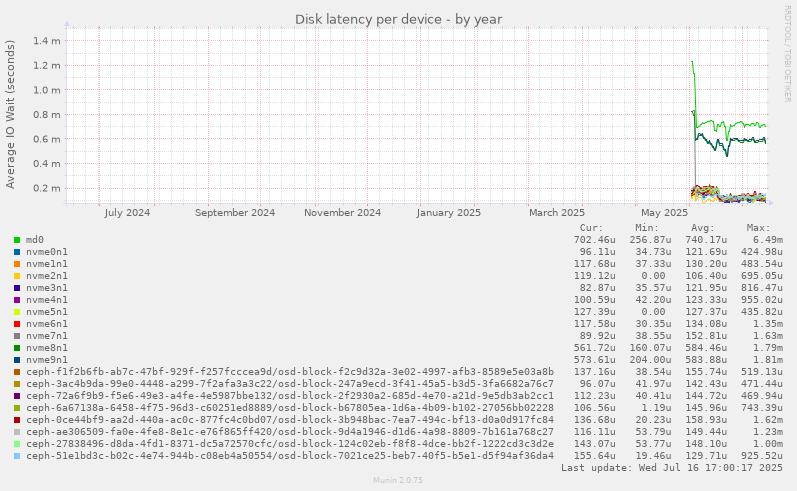Screen dimensions: 797x491
Task: Click the July 2024 axis label
Action: point(127,213)
